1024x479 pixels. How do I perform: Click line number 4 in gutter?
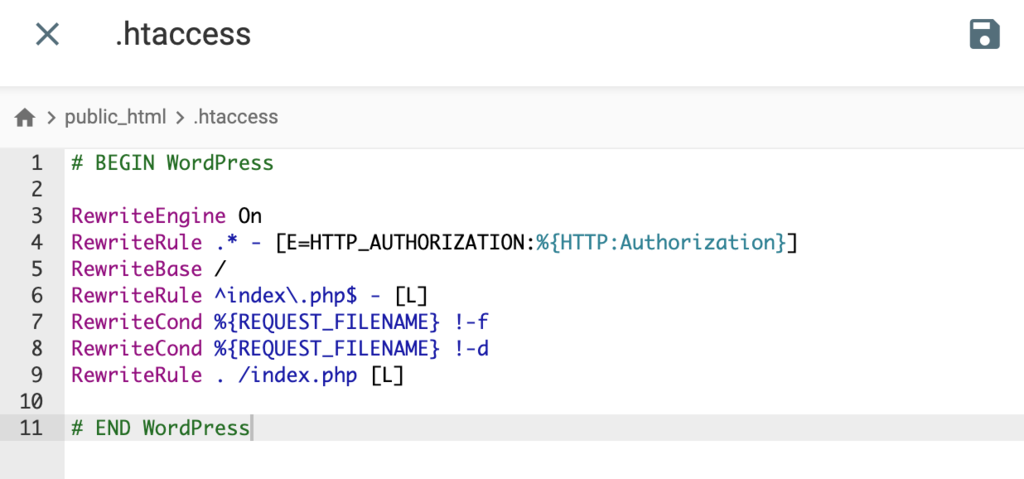tap(36, 242)
